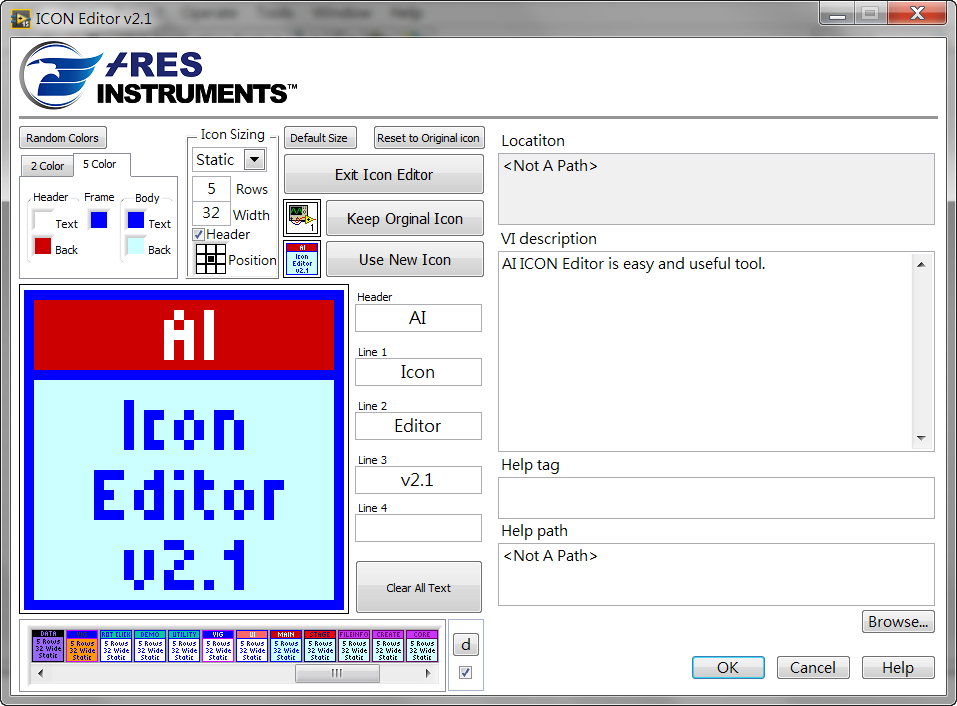
Task: Click the Keep Orginal Icon button
Action: coord(405,218)
